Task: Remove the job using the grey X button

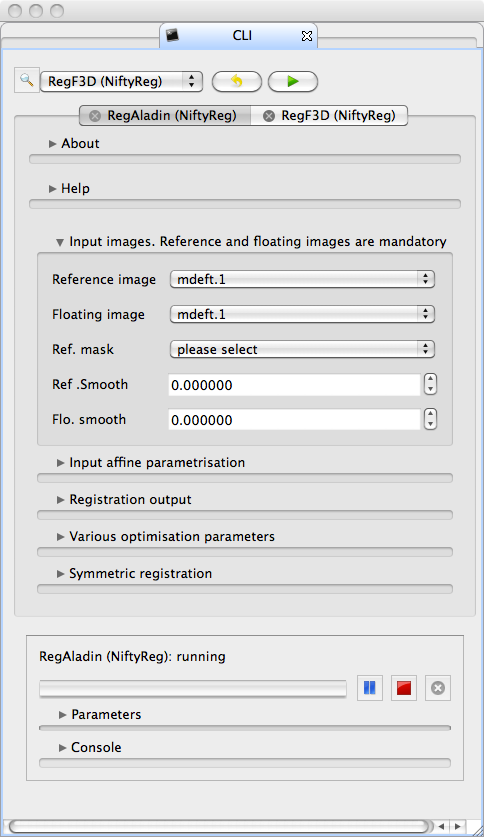Action: pos(438,688)
